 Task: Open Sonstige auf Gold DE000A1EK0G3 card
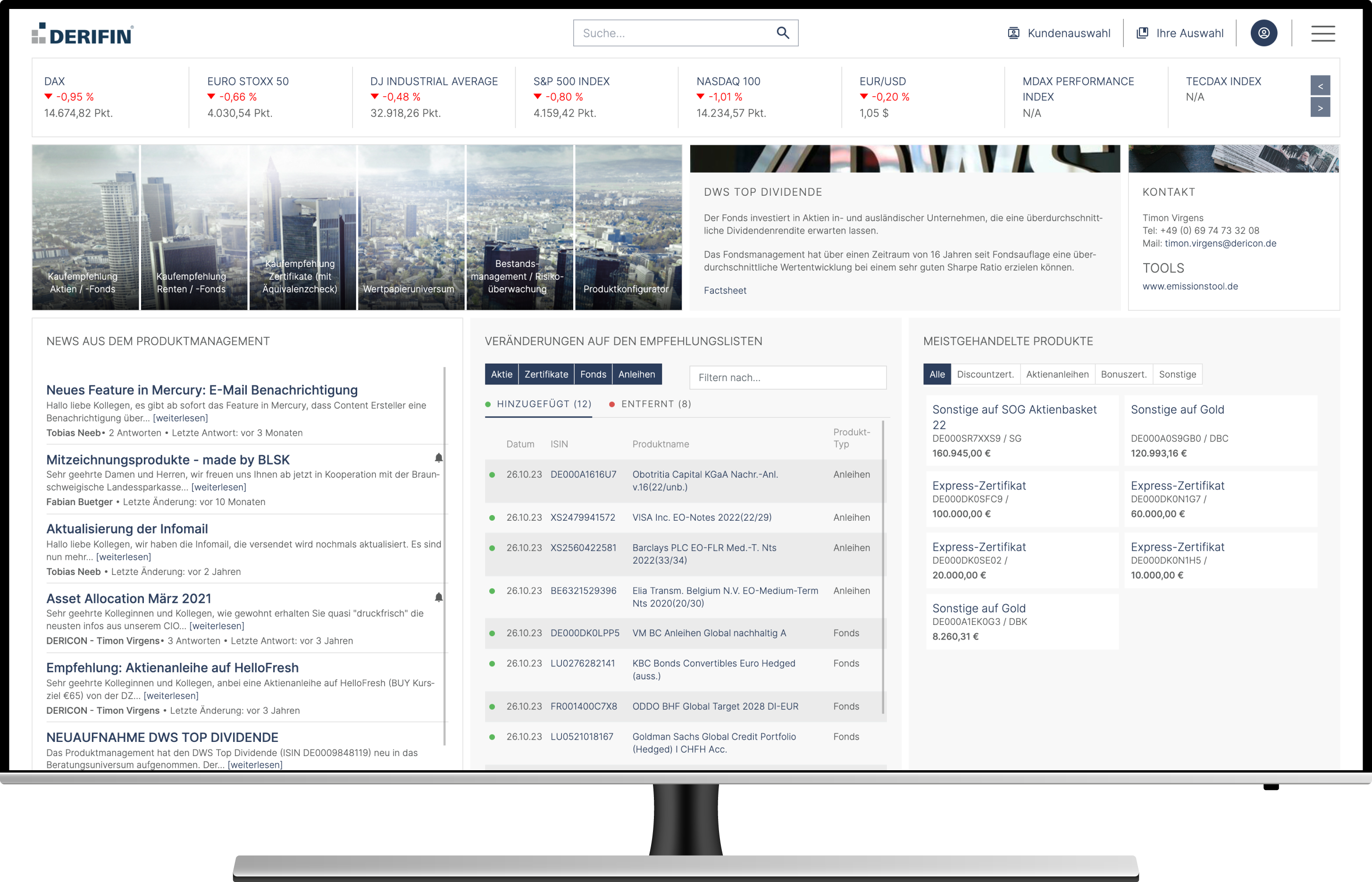1022,622
